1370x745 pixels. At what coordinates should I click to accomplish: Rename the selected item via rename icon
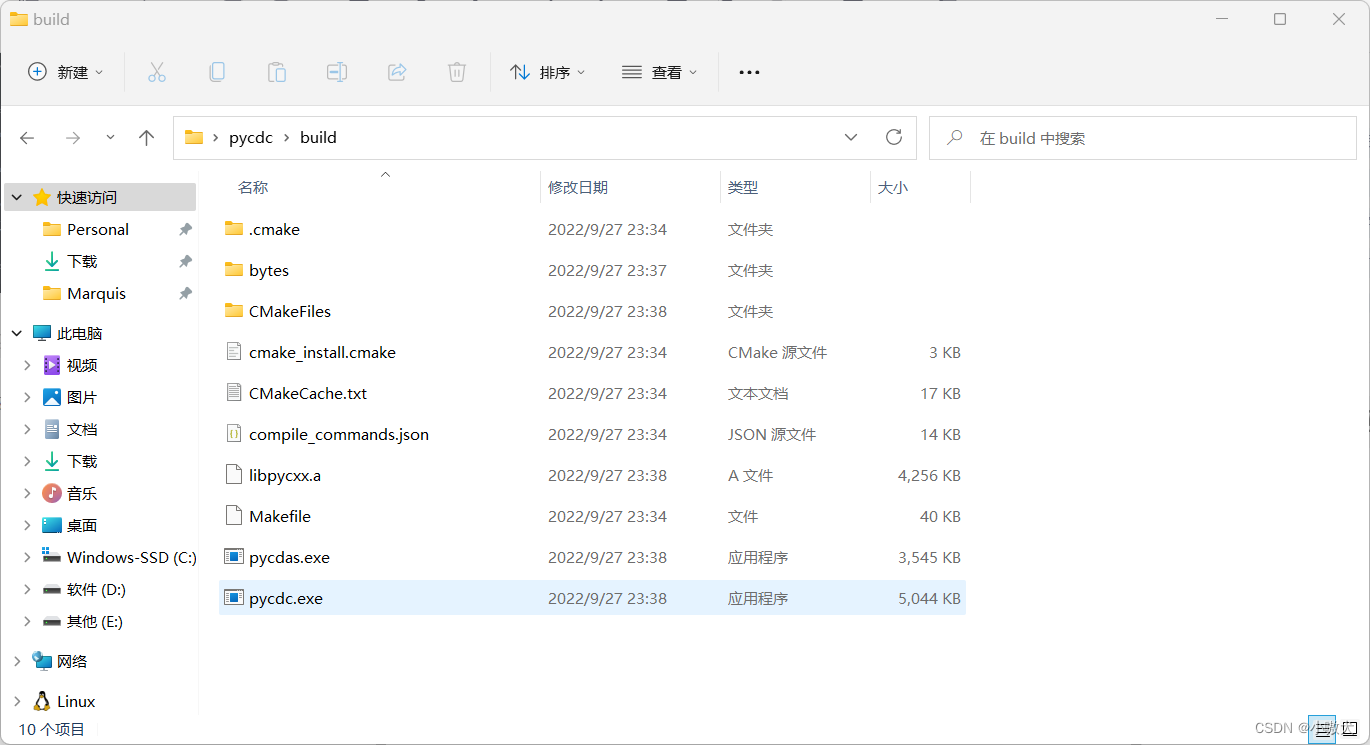pyautogui.click(x=336, y=71)
